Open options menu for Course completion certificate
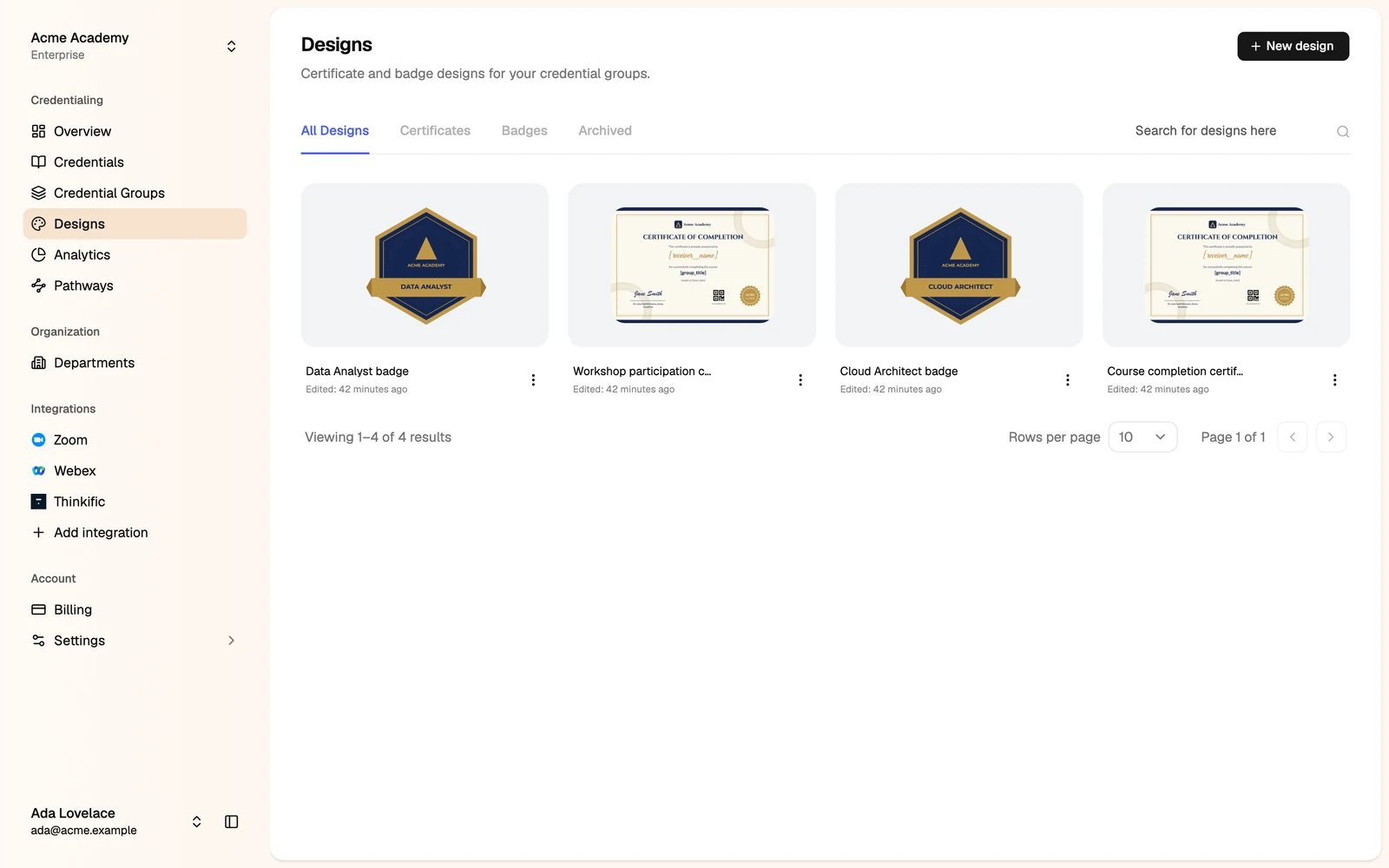The height and width of the screenshot is (868, 1389). click(x=1334, y=379)
